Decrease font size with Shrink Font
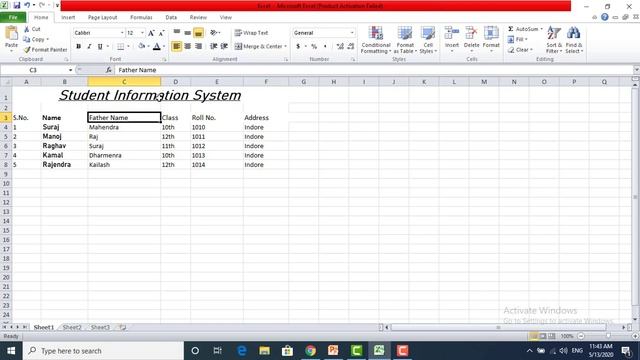 point(162,33)
